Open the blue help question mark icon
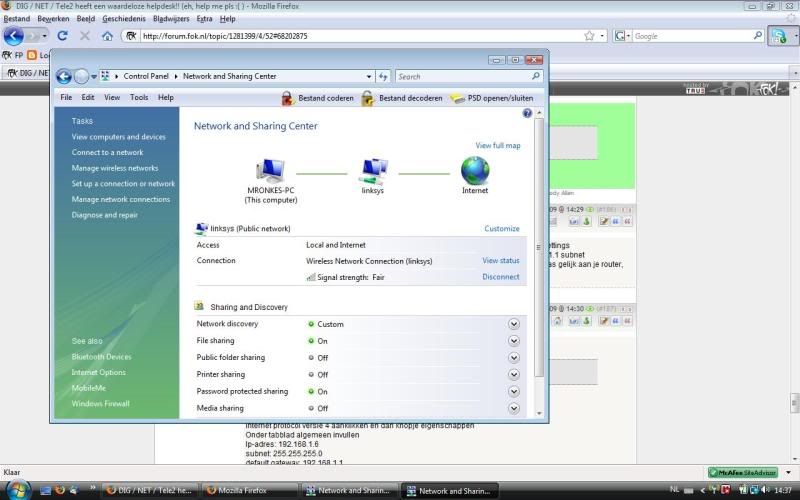The height and width of the screenshot is (500, 800). [527, 113]
